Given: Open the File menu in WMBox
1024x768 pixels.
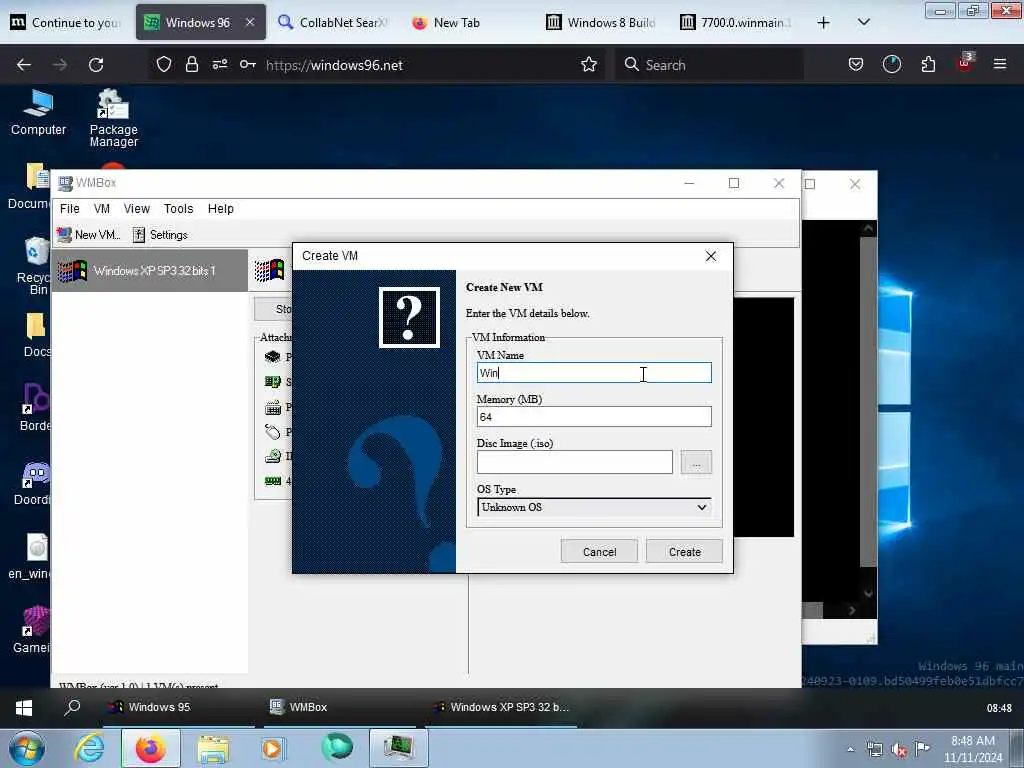Looking at the screenshot, I should pyautogui.click(x=69, y=208).
